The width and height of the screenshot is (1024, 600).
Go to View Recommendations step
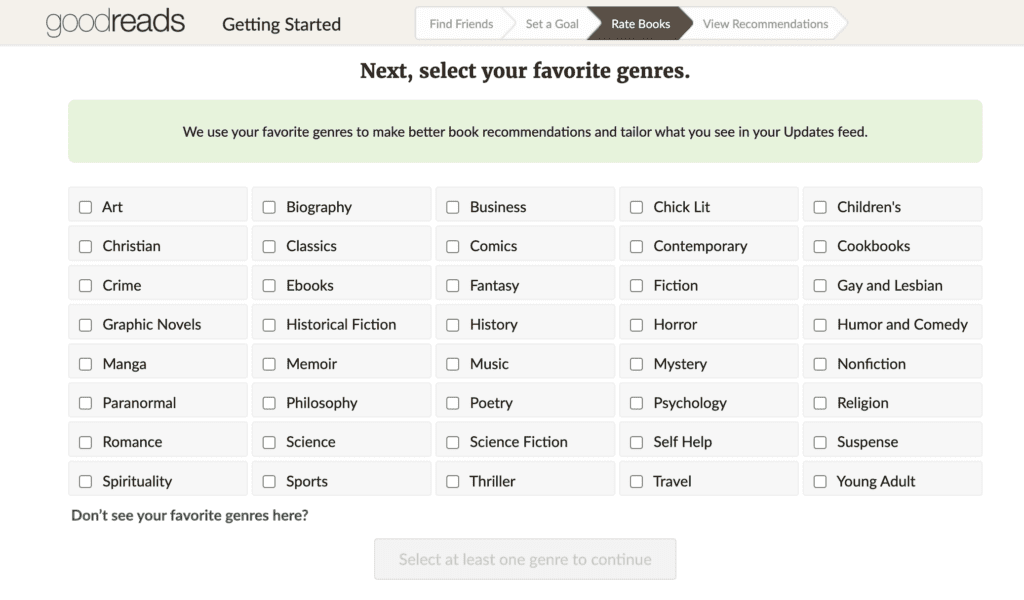765,23
